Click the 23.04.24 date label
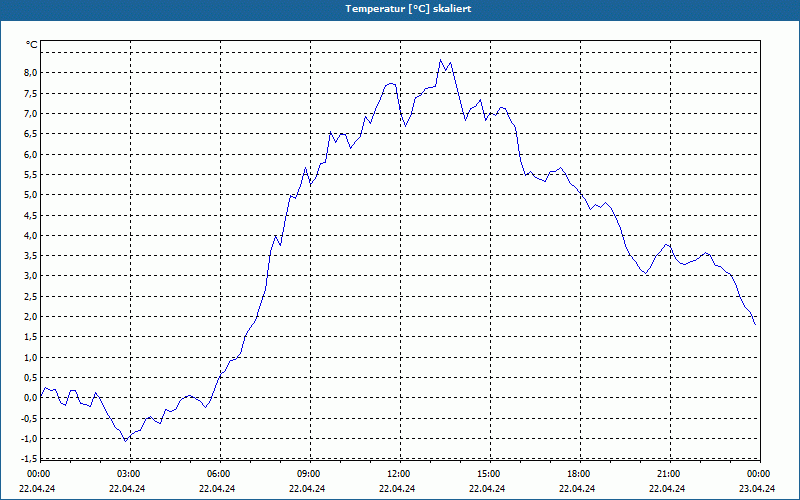The width and height of the screenshot is (800, 500). pos(757,488)
